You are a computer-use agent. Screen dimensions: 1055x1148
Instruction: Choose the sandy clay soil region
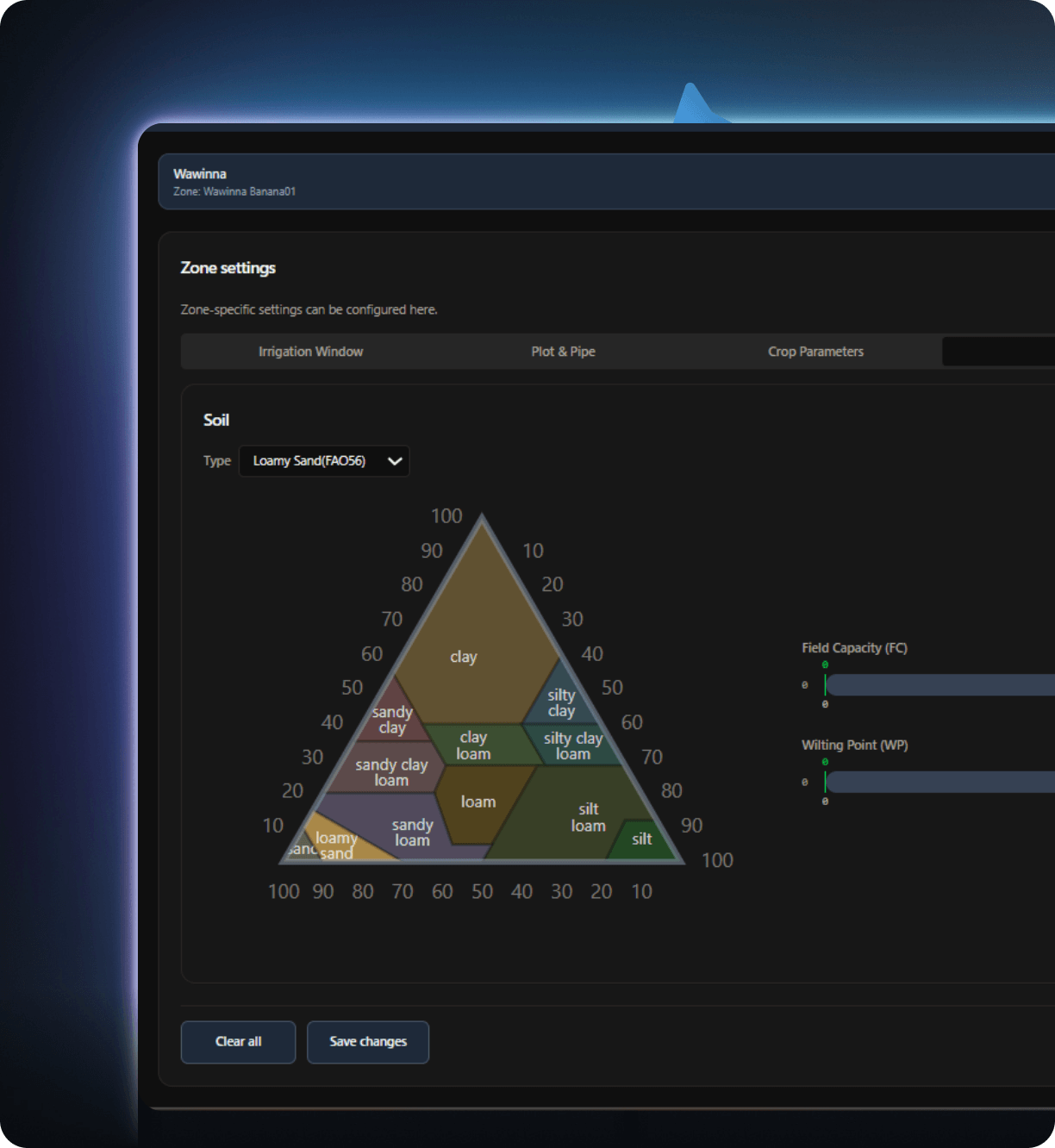(392, 720)
